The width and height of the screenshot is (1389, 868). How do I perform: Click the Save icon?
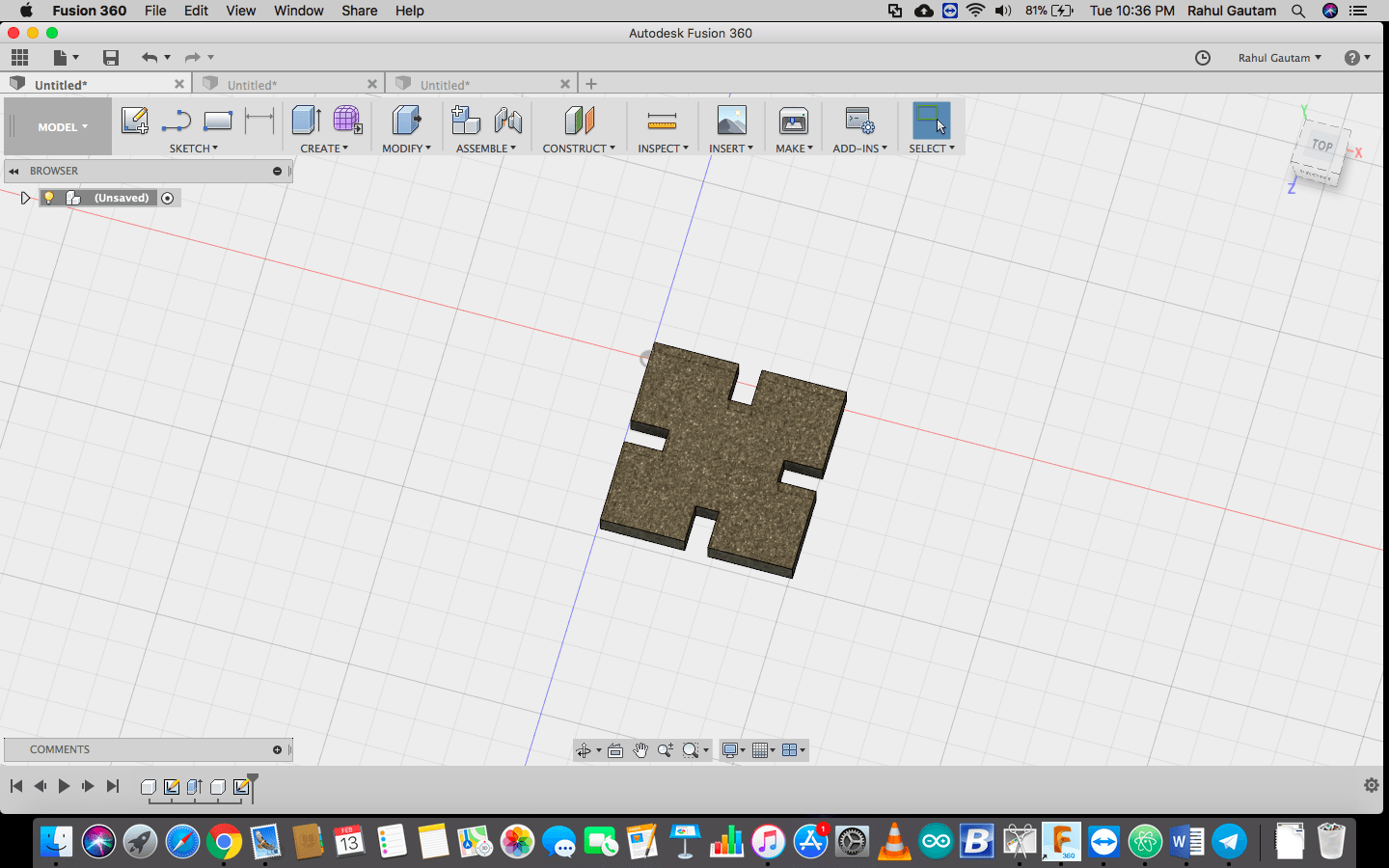(x=111, y=58)
